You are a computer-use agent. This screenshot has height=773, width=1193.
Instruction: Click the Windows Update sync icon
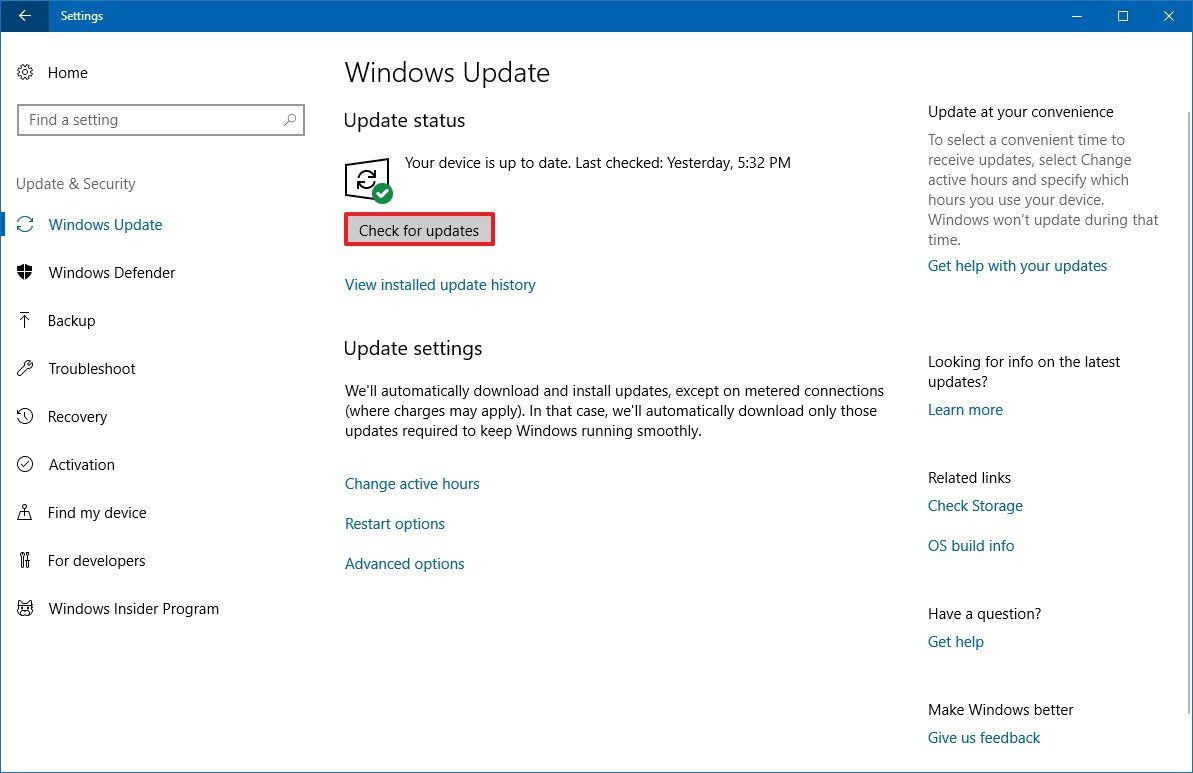pyautogui.click(x=27, y=224)
